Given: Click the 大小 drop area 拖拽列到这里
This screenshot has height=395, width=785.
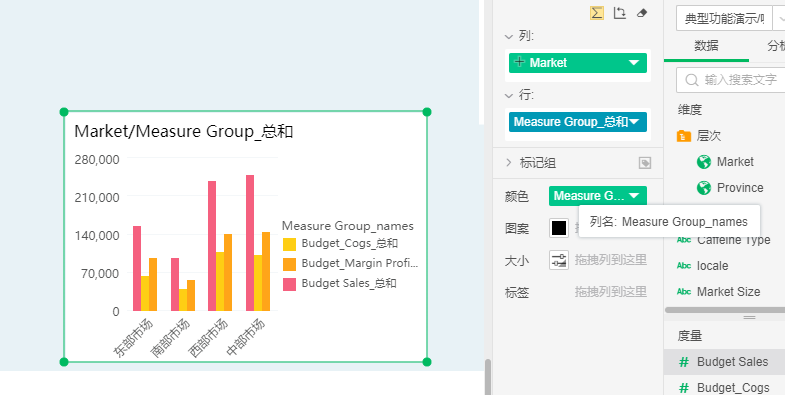Looking at the screenshot, I should 611,260.
